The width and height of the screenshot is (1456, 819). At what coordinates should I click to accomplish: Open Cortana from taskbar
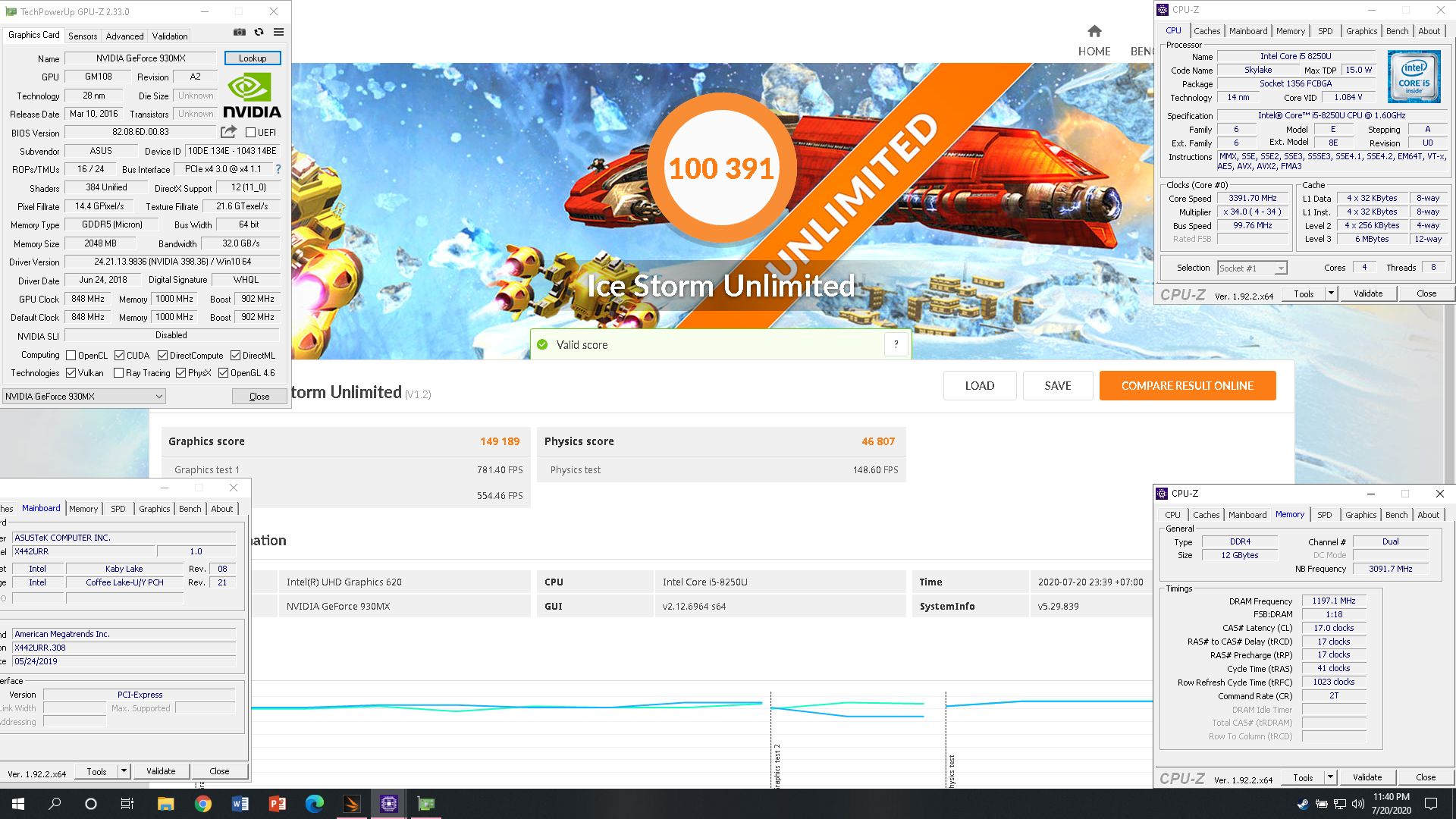(x=91, y=804)
